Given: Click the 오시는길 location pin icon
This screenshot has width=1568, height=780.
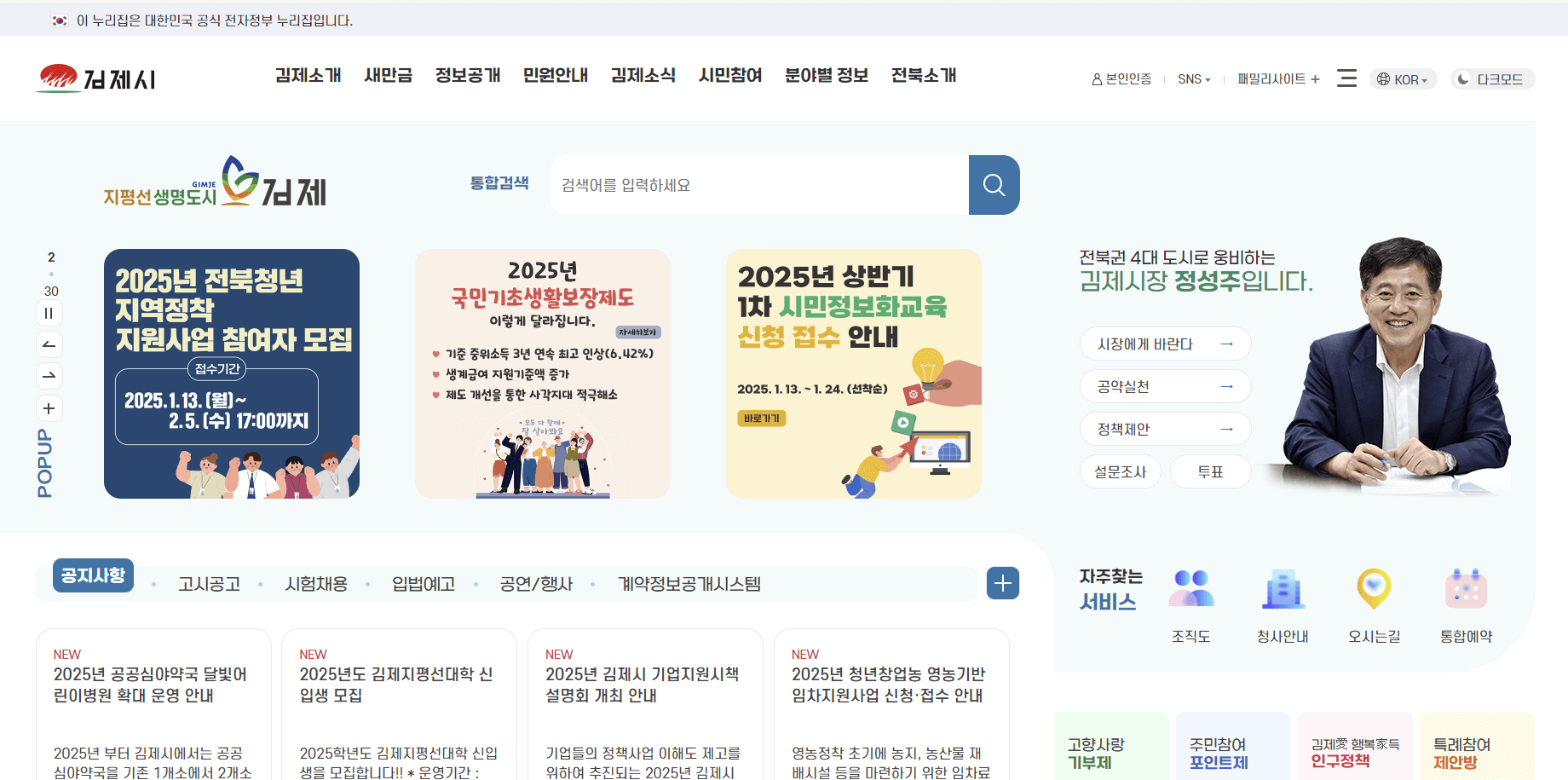Looking at the screenshot, I should click(1373, 586).
